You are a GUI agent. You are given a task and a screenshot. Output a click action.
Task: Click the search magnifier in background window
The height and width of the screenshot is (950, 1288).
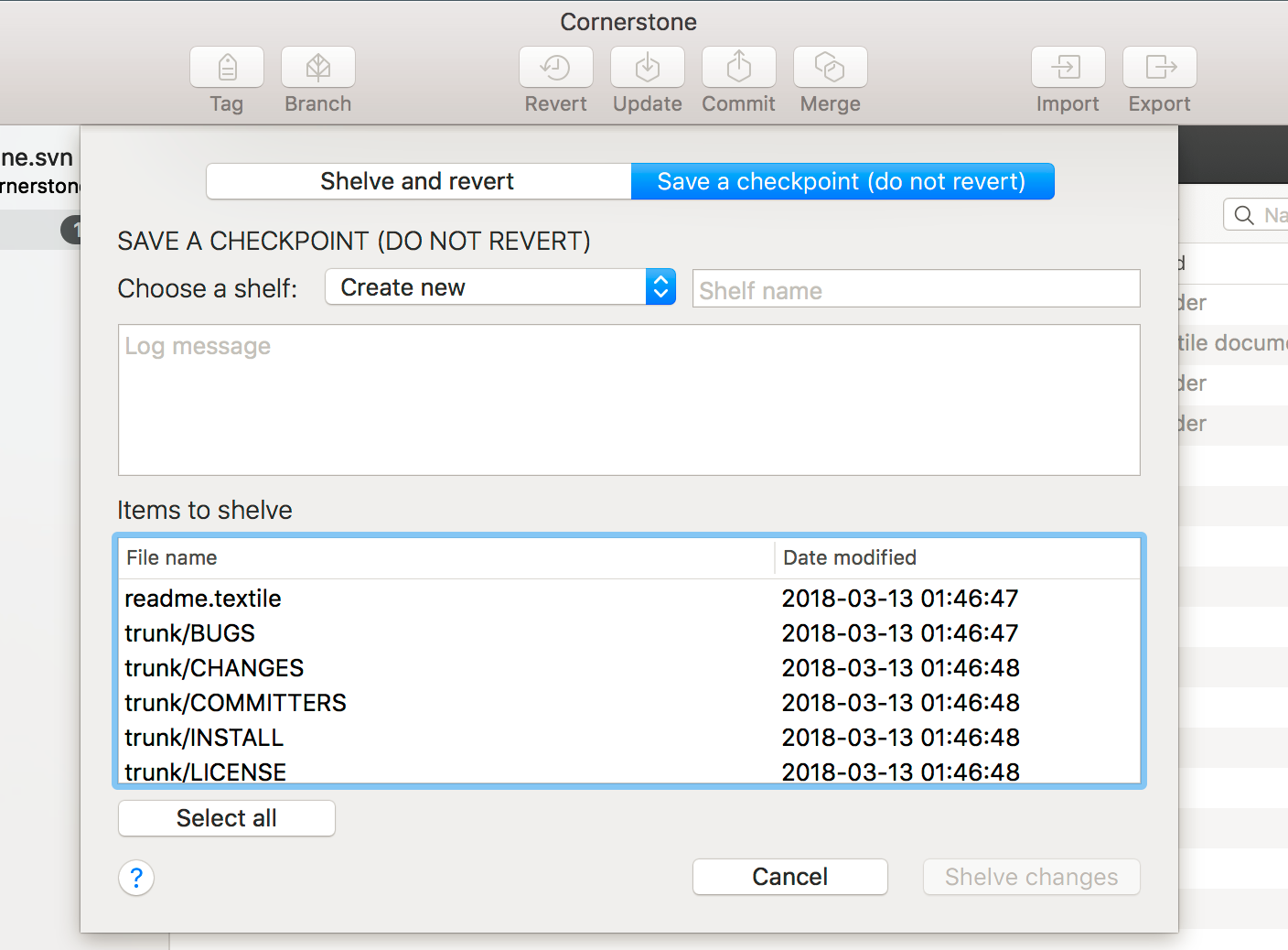(1244, 215)
